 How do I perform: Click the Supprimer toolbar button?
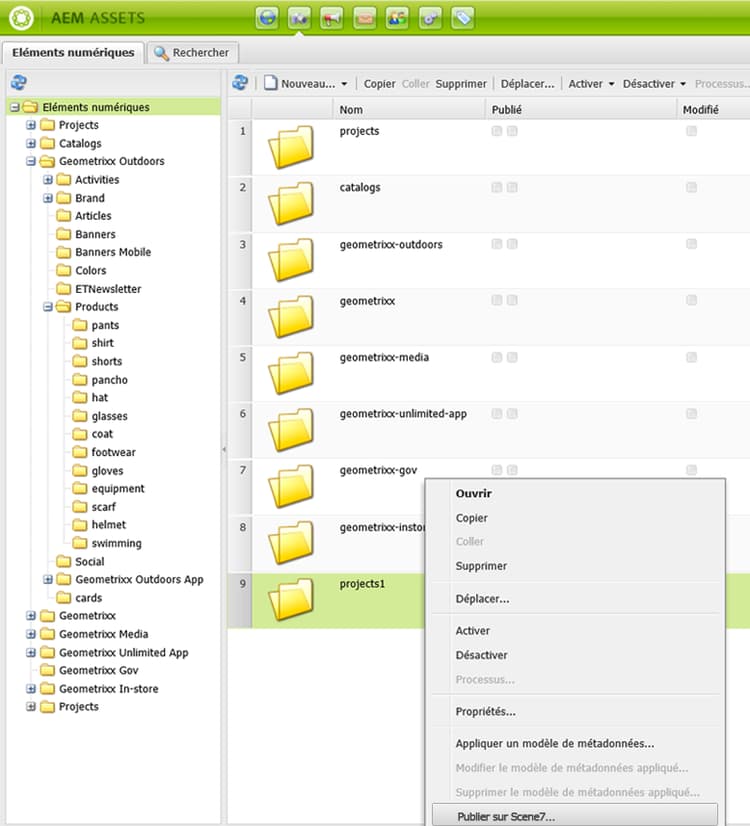coord(461,84)
